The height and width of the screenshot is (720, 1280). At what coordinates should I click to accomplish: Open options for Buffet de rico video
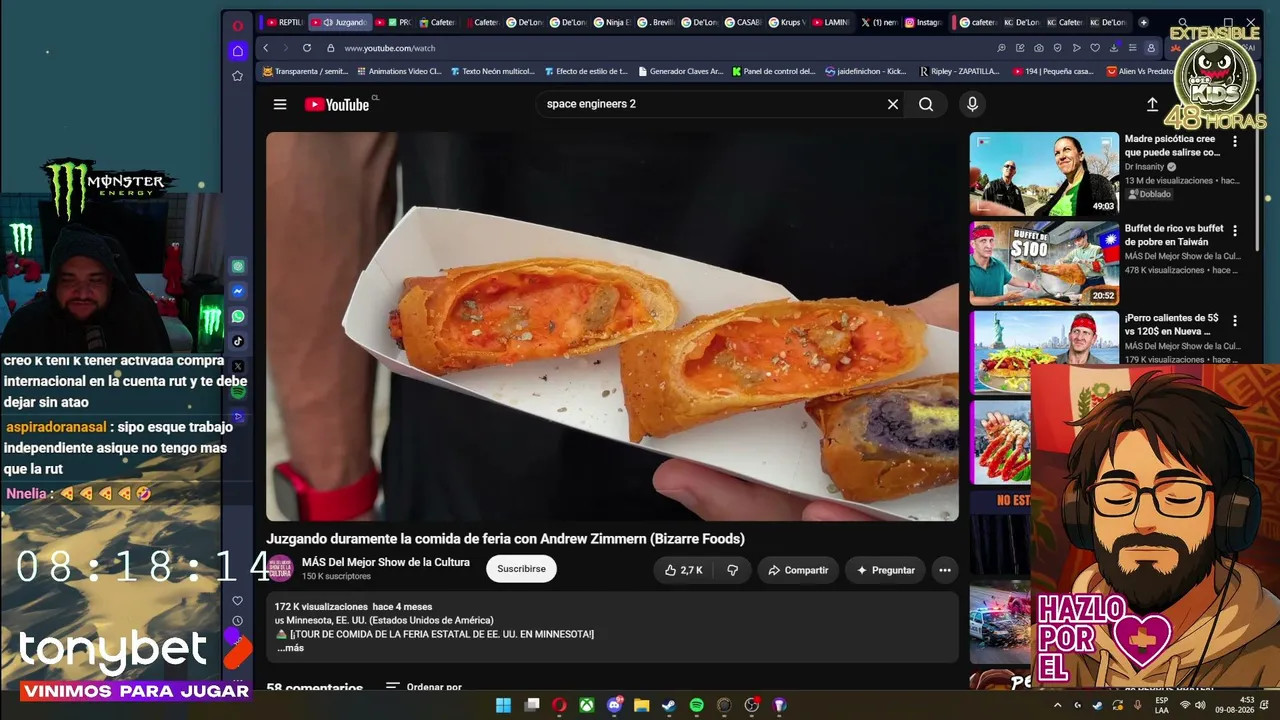click(x=1235, y=231)
